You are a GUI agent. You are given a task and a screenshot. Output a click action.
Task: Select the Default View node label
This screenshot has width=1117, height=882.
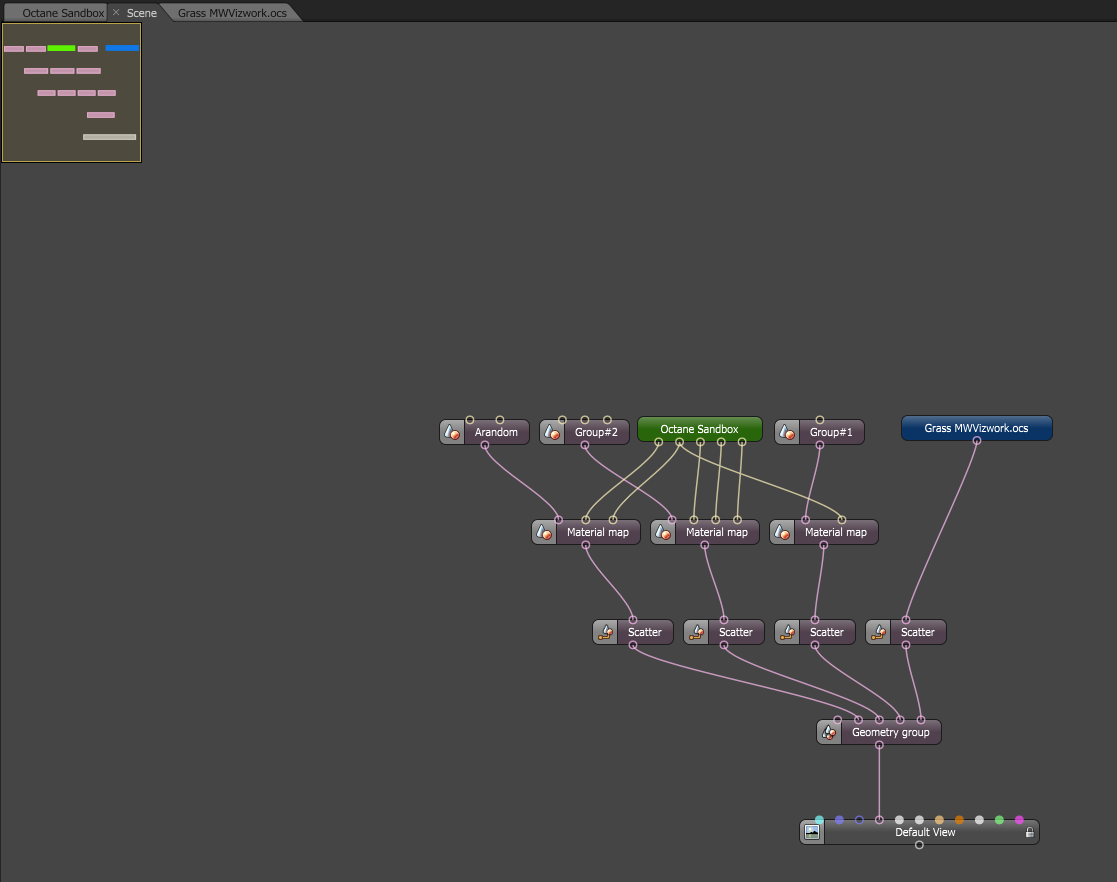click(925, 832)
